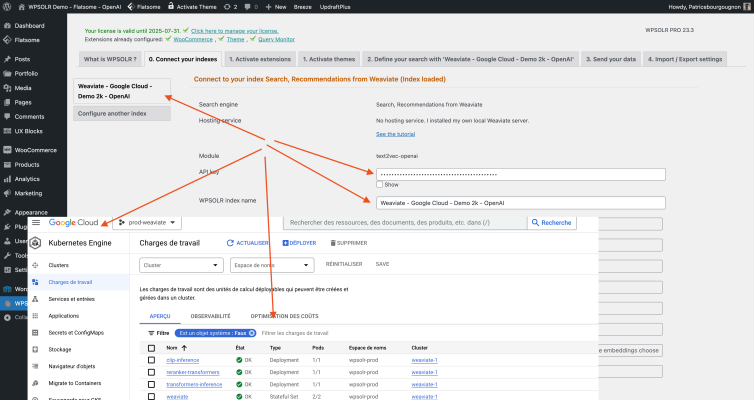Screen dimensions: 754x400
Task: Click 'See the tutorial' link
Action: coord(395,134)
